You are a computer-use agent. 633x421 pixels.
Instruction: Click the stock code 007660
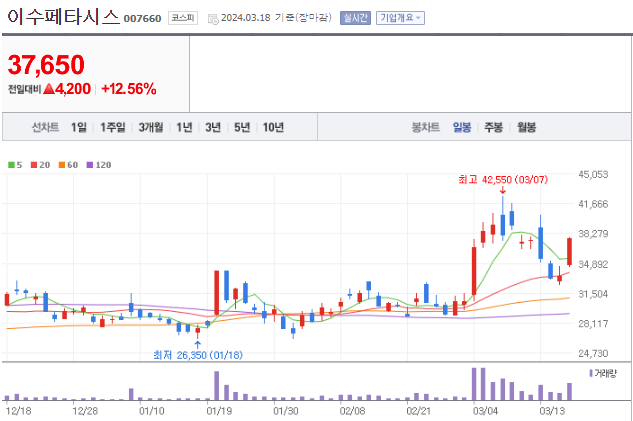143,19
